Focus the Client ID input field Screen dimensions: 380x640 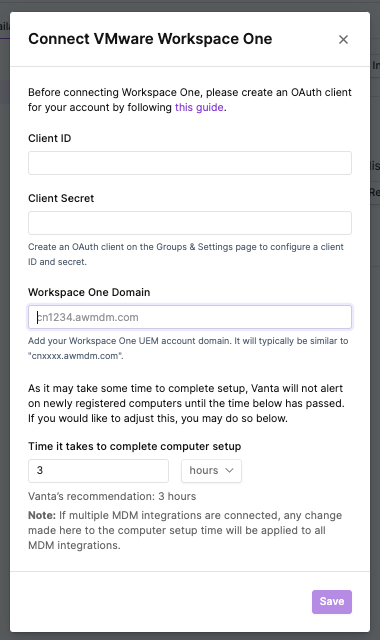(190, 163)
